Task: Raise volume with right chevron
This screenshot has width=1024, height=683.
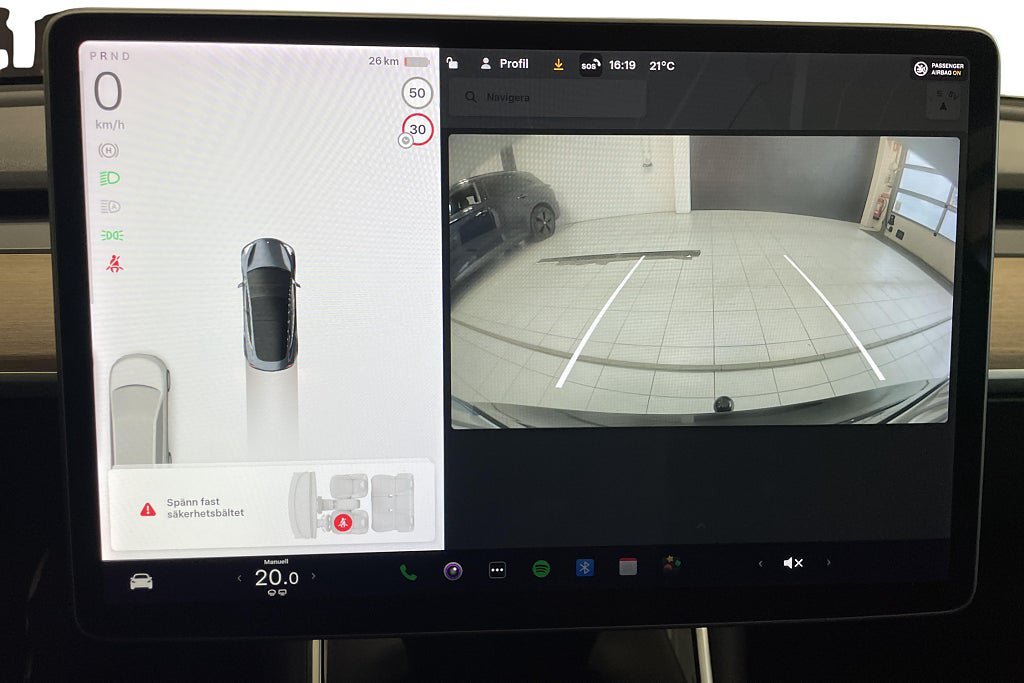Action: click(829, 562)
